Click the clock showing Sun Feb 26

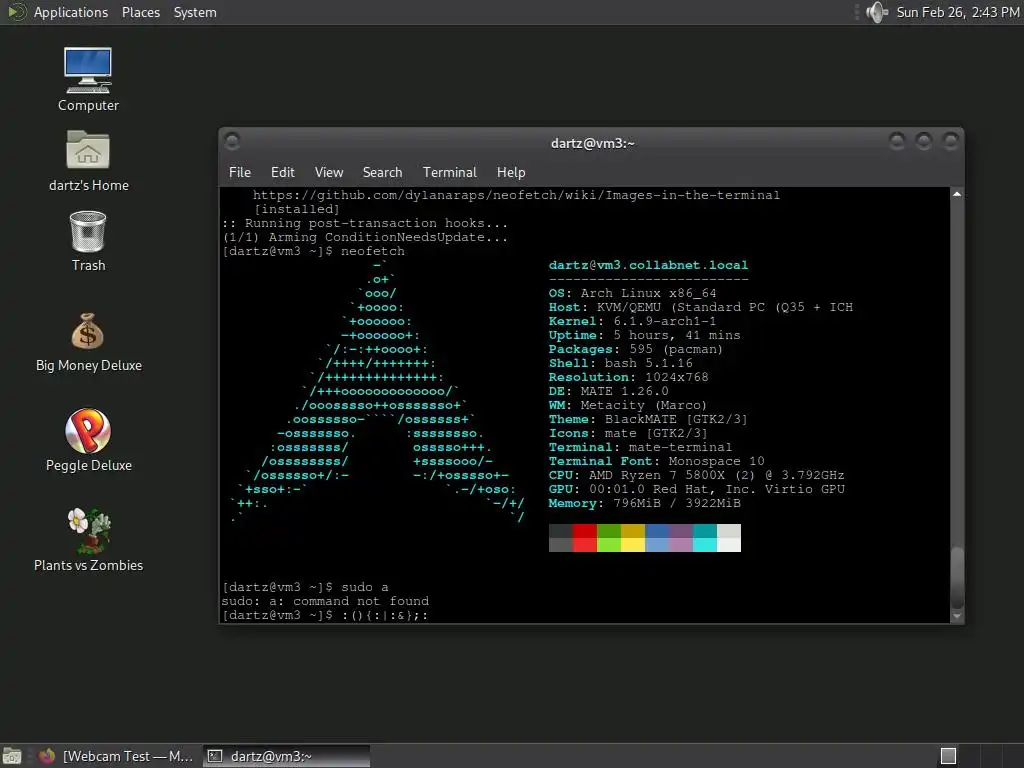click(x=957, y=12)
